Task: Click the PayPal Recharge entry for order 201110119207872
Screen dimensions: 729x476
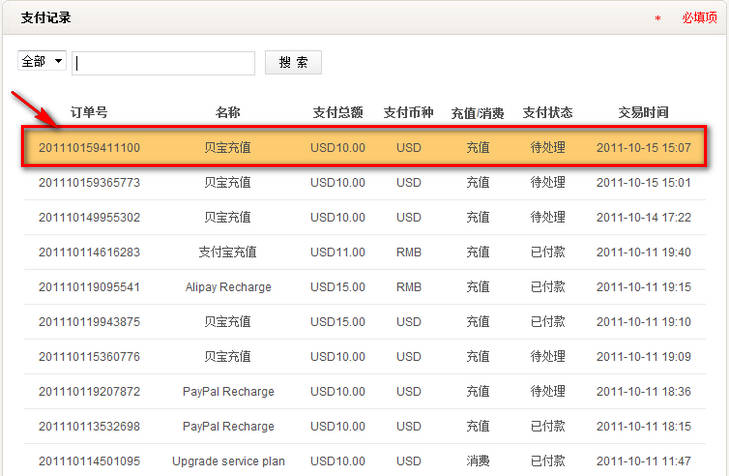Action: pyautogui.click(x=228, y=391)
